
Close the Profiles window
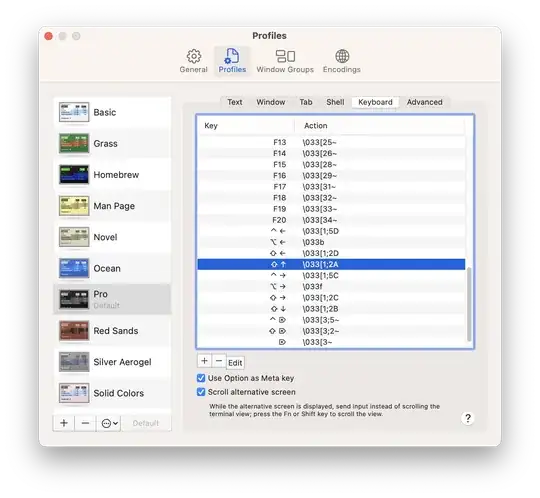click(49, 36)
